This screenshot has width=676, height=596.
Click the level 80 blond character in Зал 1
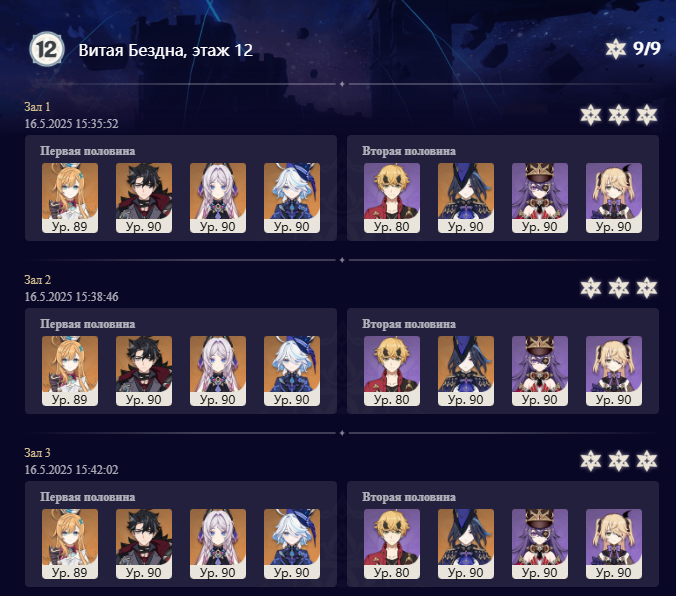392,198
